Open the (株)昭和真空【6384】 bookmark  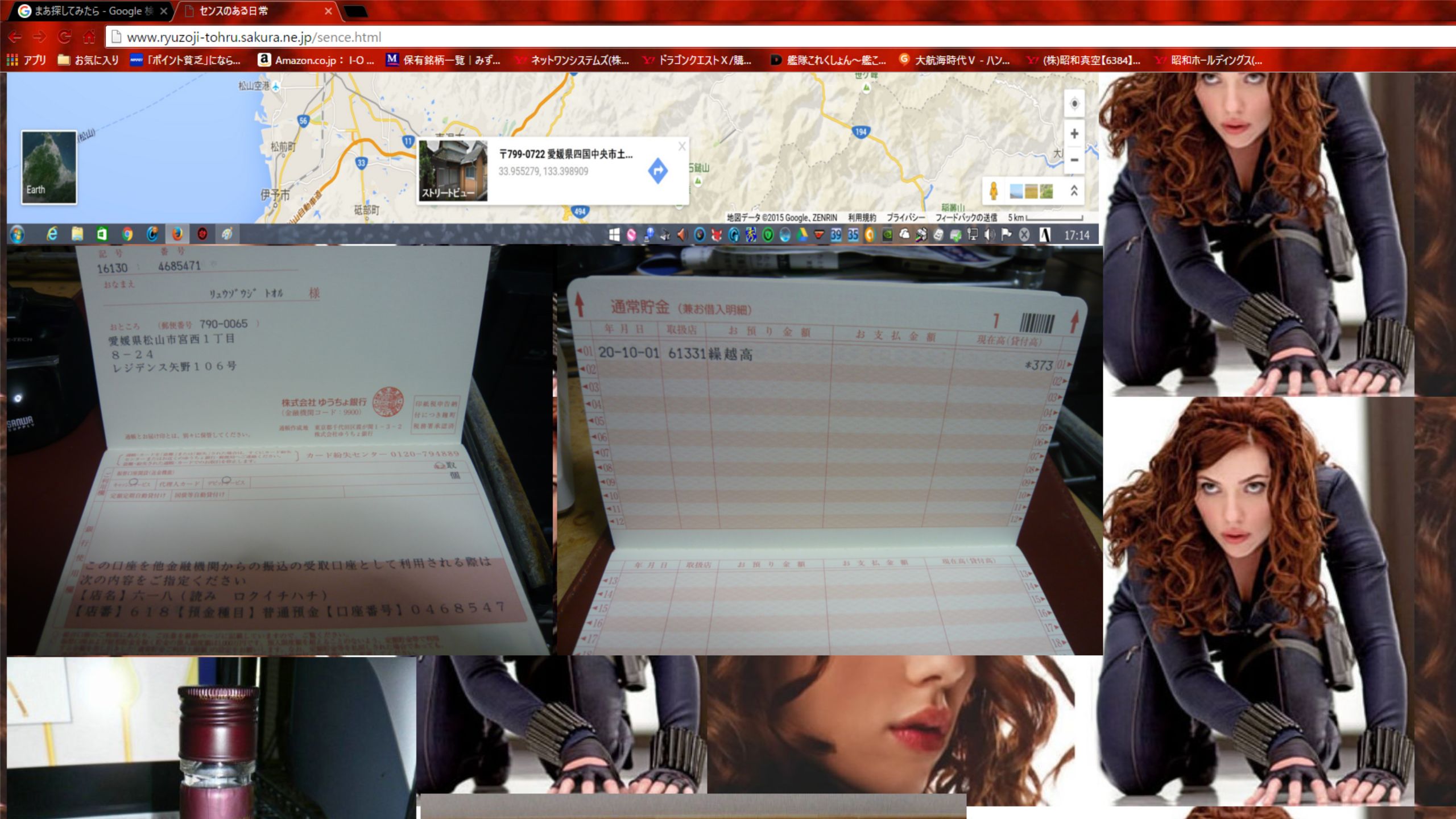point(1084,60)
